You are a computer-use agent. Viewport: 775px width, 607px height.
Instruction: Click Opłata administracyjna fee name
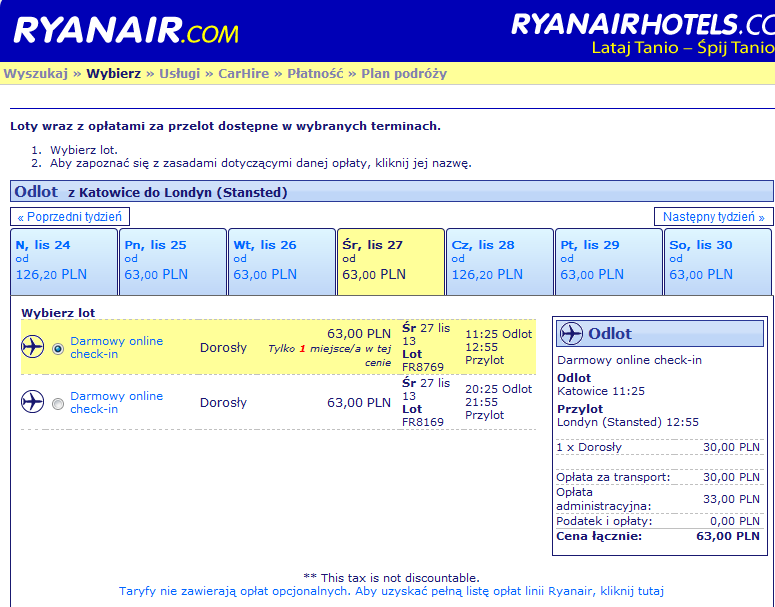pos(603,499)
